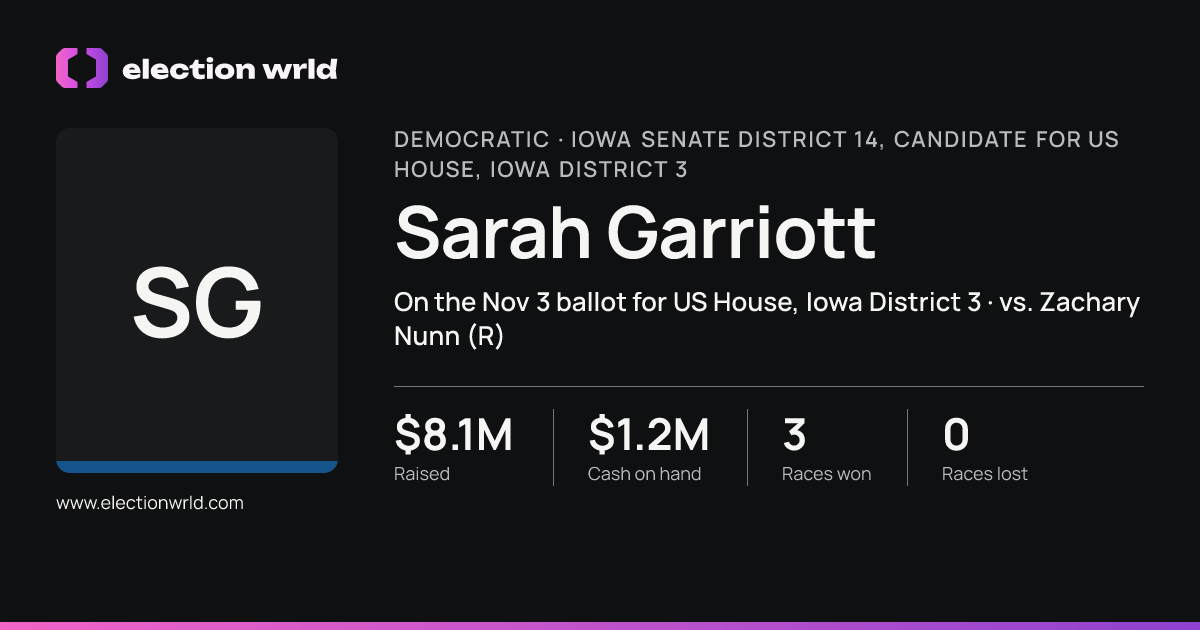Open the SG candidate avatar placeholder
The width and height of the screenshot is (1200, 630).
click(x=197, y=300)
